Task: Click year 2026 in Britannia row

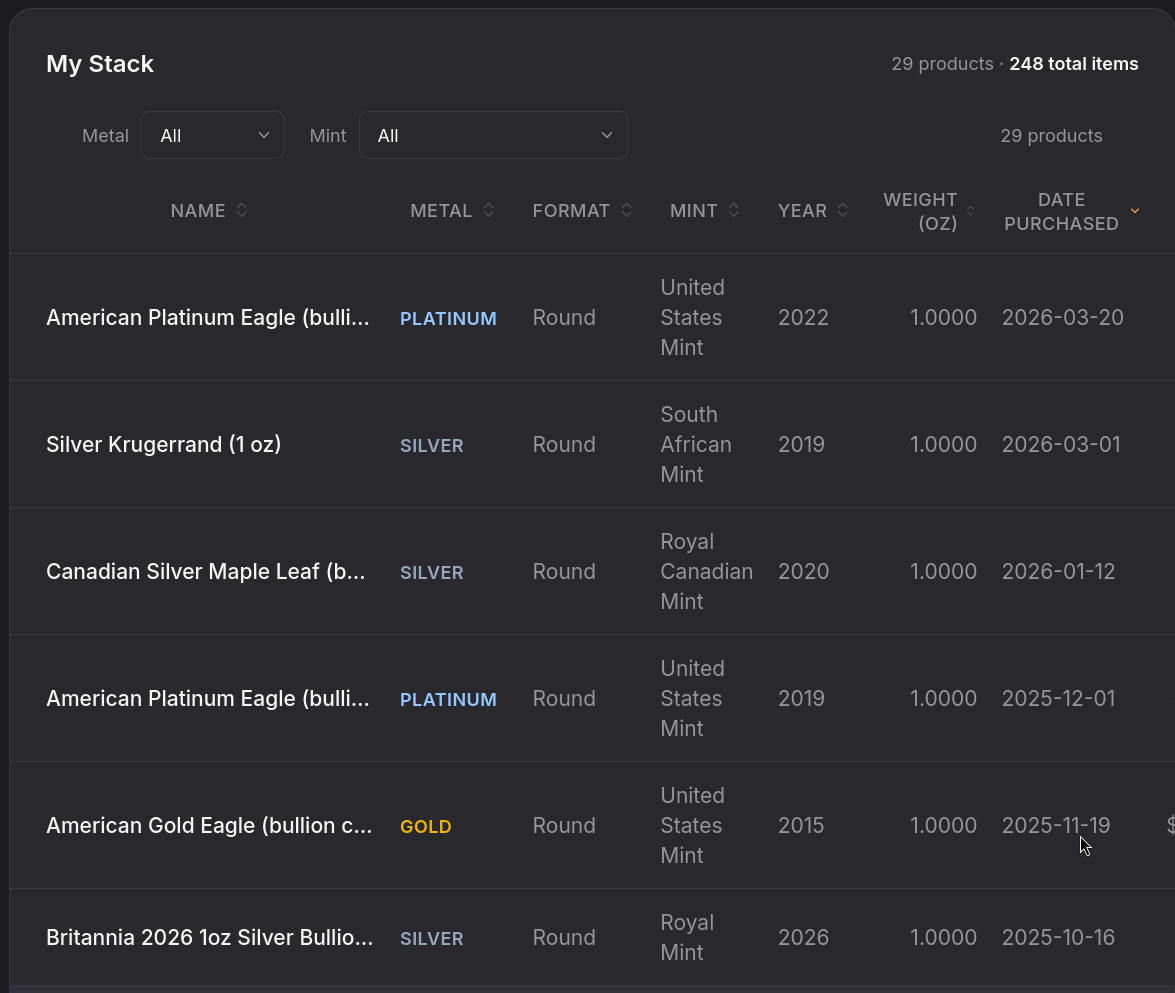Action: [x=803, y=938]
